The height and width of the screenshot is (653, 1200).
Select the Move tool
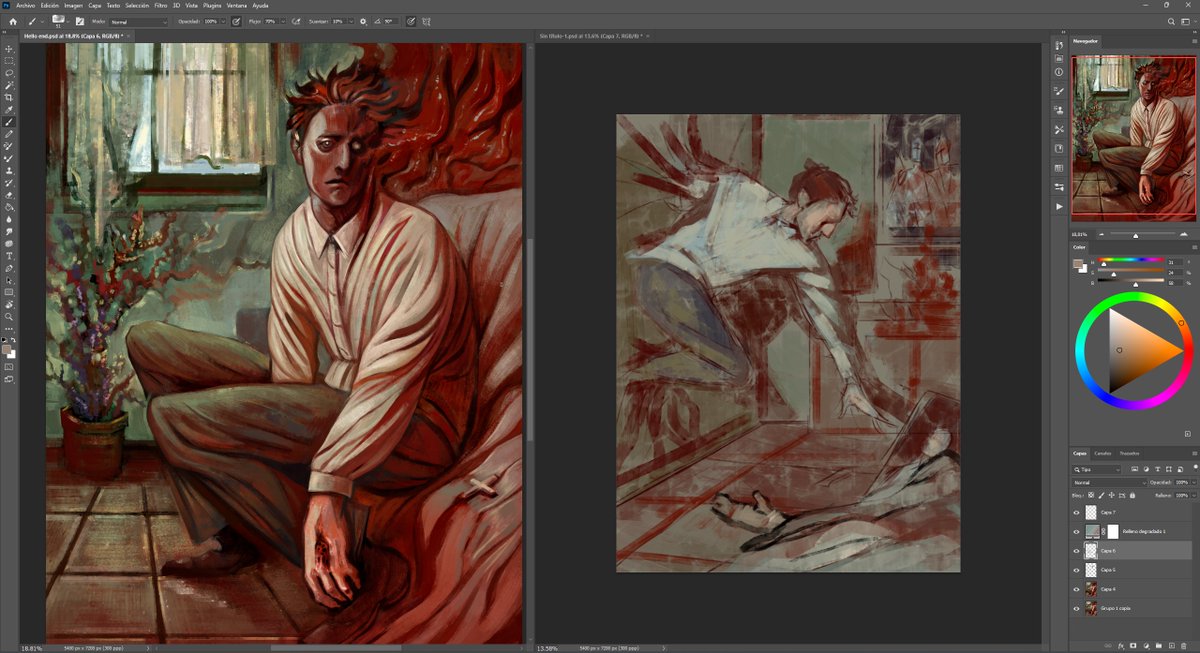[9, 49]
